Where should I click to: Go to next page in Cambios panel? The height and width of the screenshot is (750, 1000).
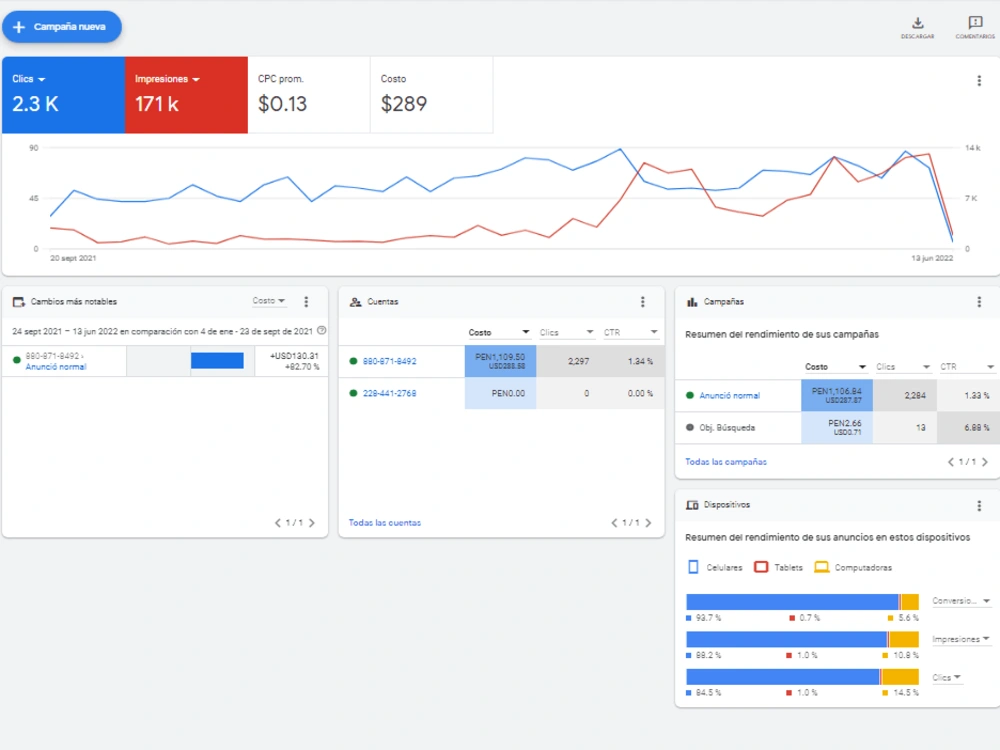click(x=312, y=523)
